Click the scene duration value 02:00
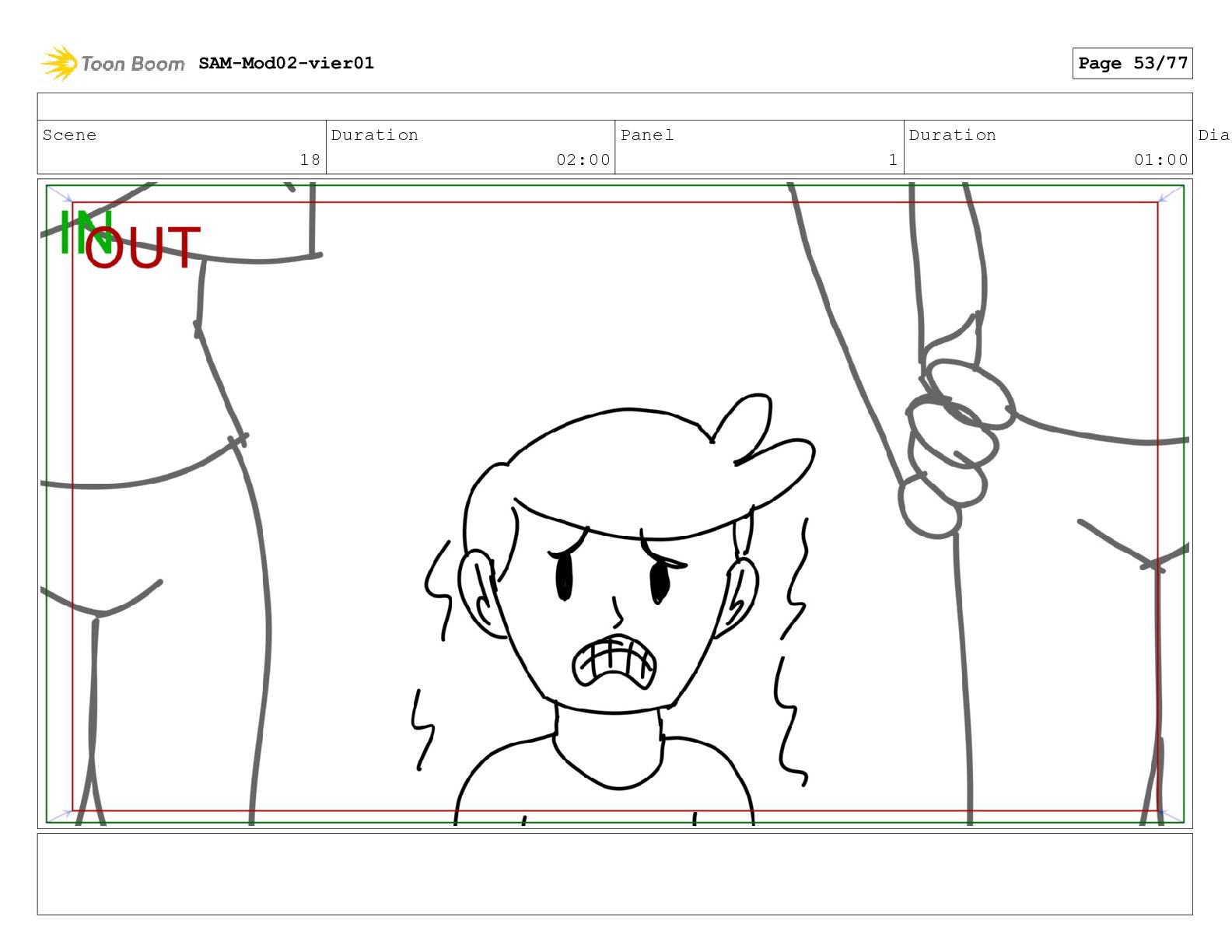Image resolution: width=1232 pixels, height=952 pixels. coord(583,159)
